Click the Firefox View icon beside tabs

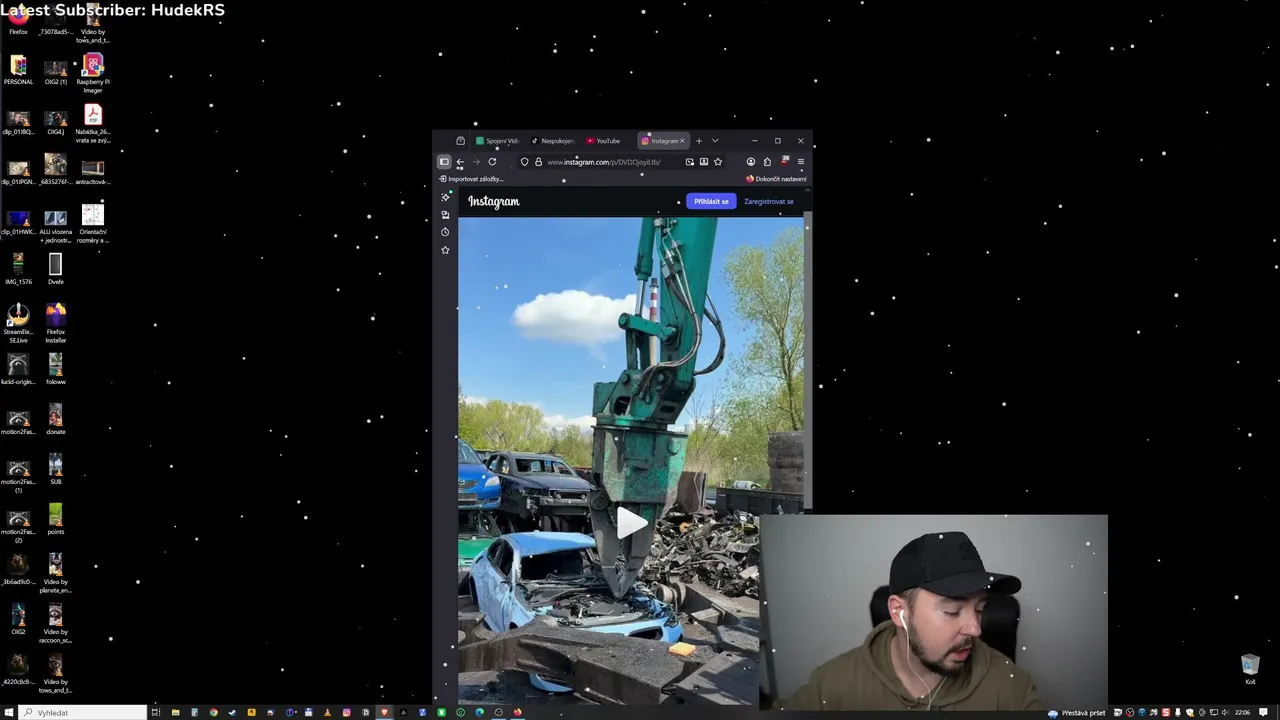coord(460,141)
